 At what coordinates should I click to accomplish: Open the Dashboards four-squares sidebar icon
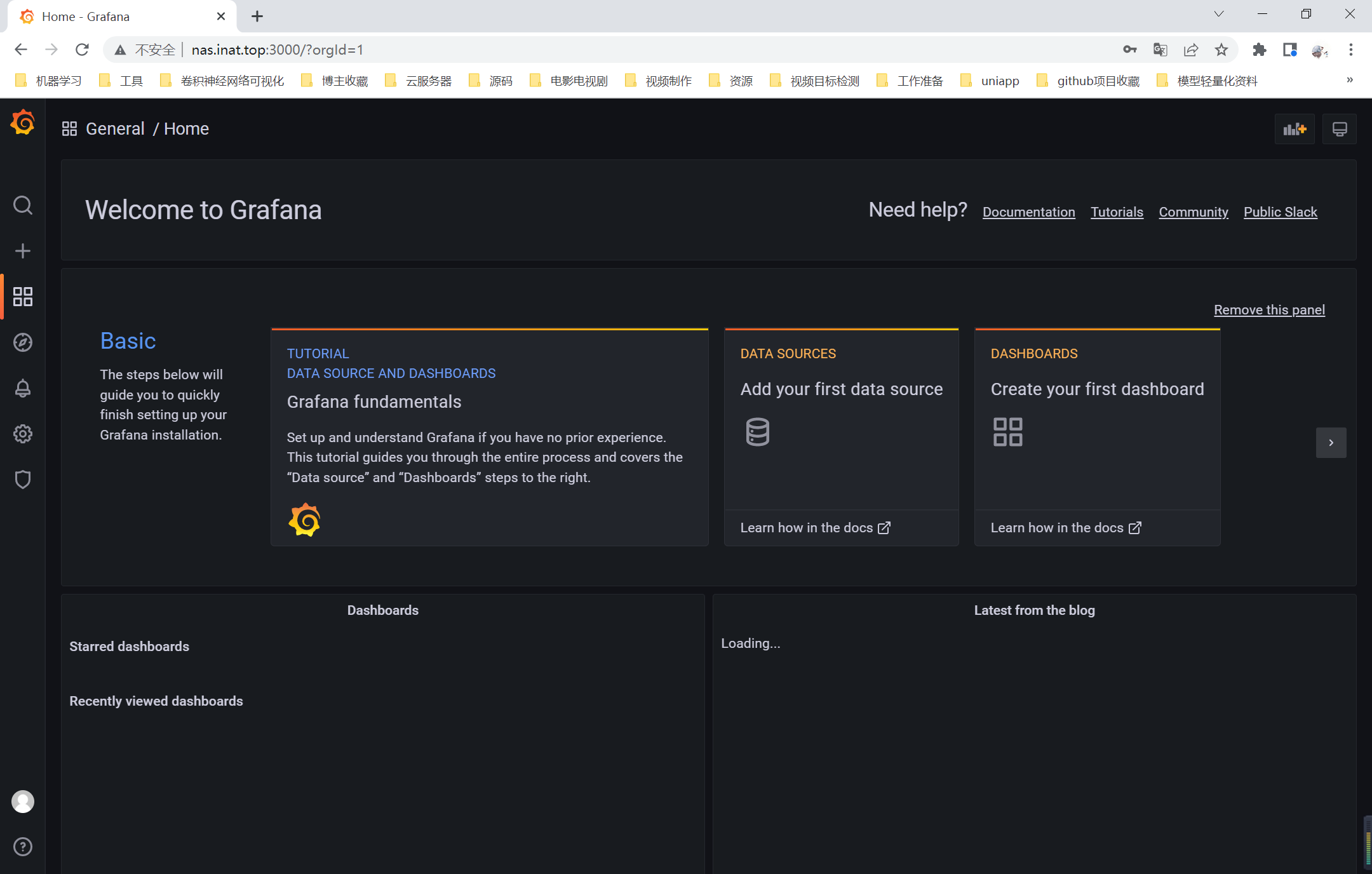coord(23,297)
